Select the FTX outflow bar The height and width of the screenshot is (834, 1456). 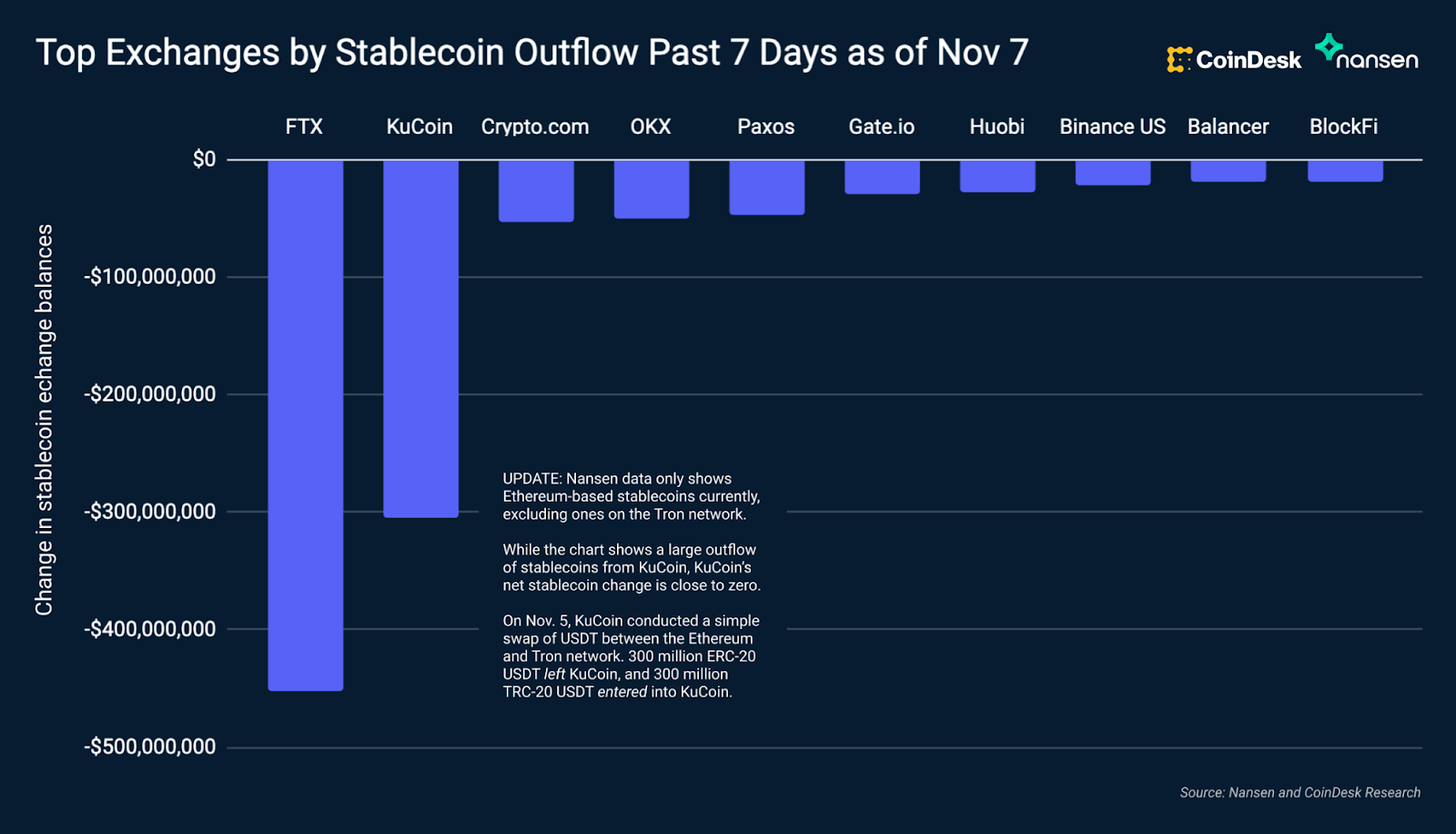point(306,425)
